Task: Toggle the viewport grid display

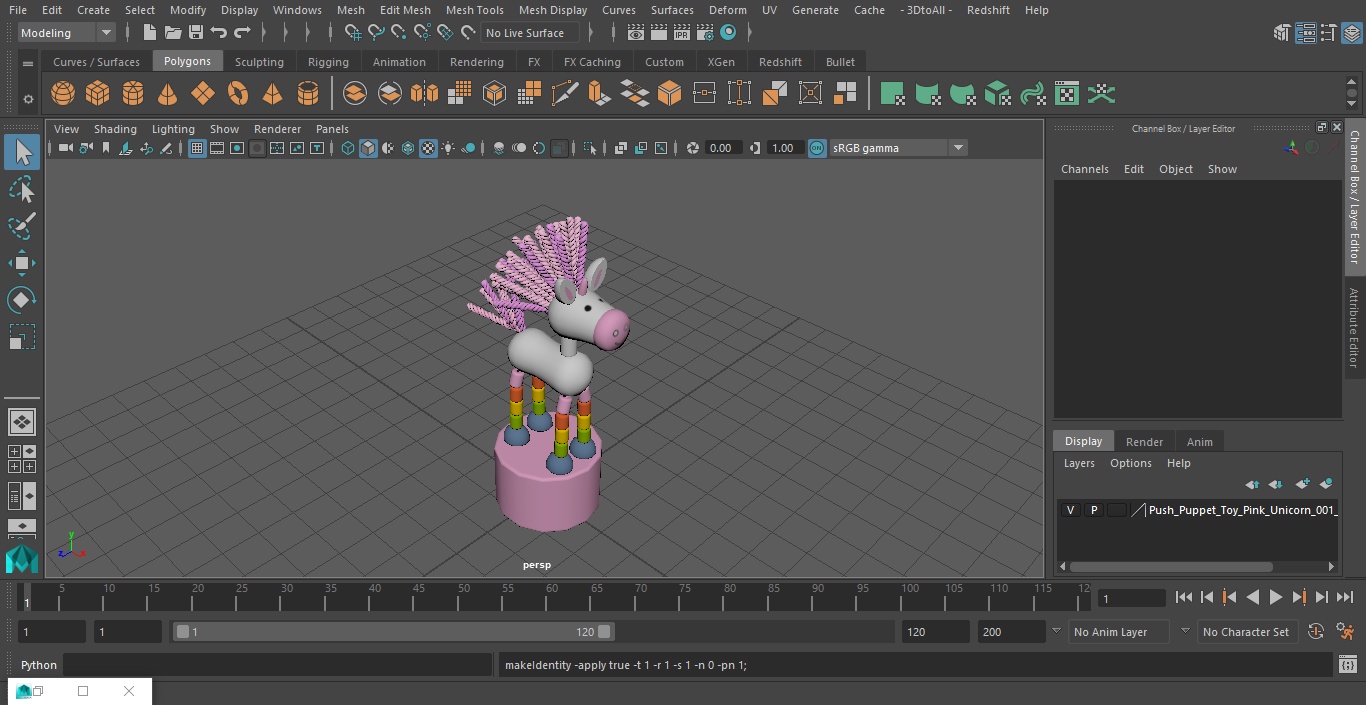Action: [197, 148]
